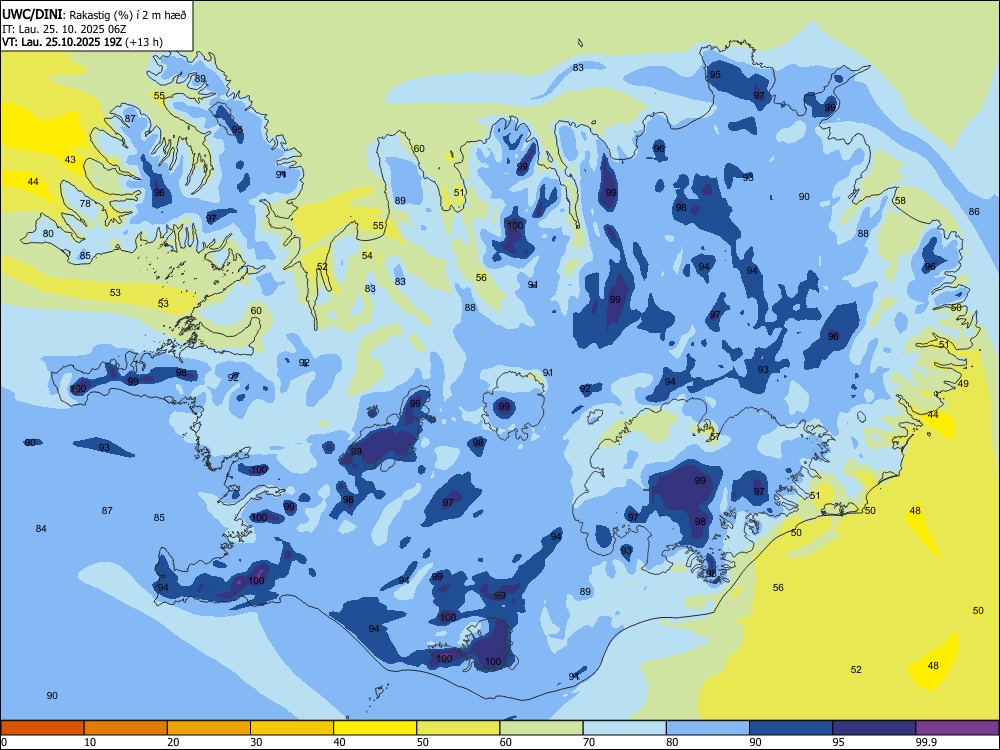Viewport: 1000px width, 750px height.
Task: Click the legend label '70'
Action: [x=589, y=742]
